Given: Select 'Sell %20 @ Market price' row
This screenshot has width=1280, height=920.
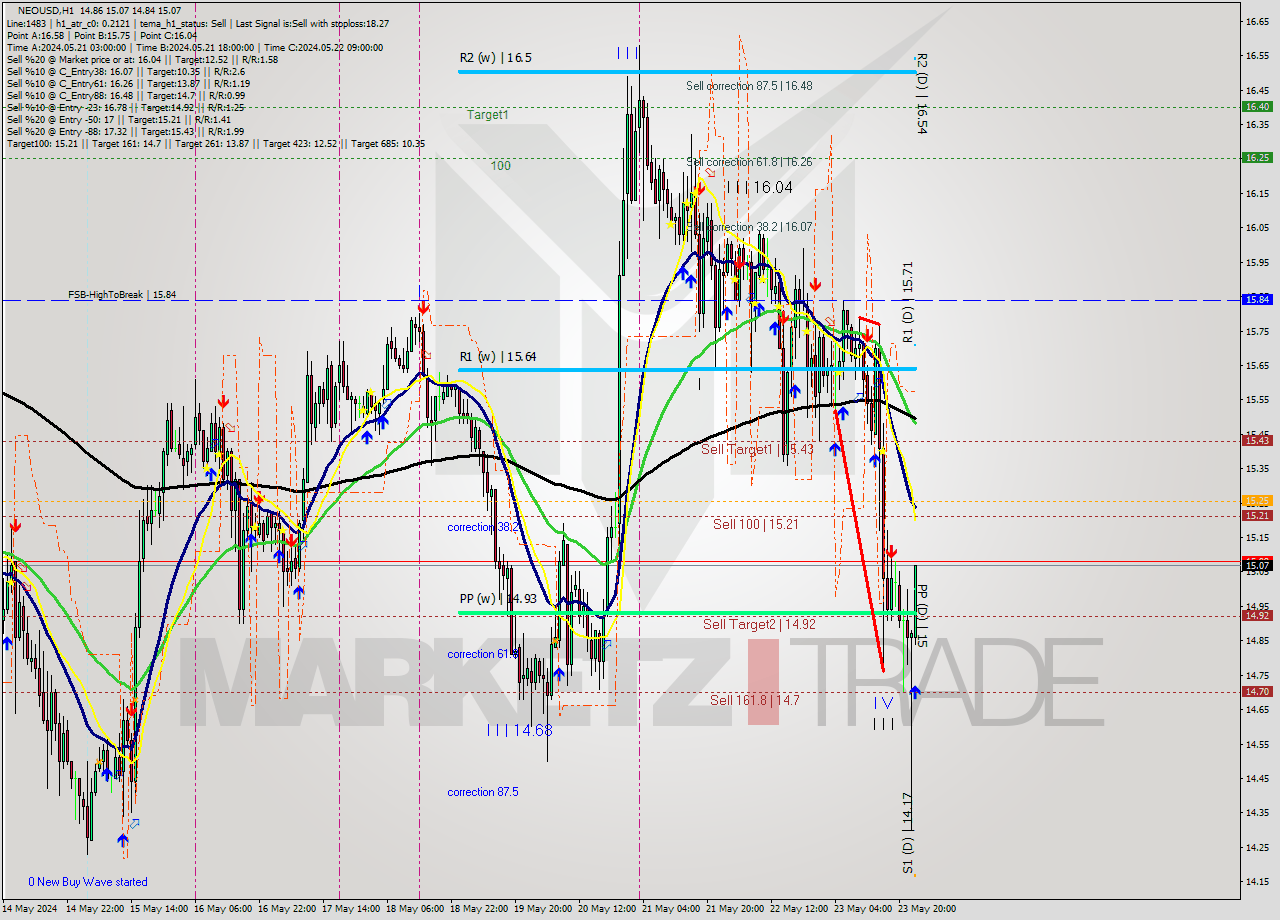Looking at the screenshot, I should [x=142, y=59].
